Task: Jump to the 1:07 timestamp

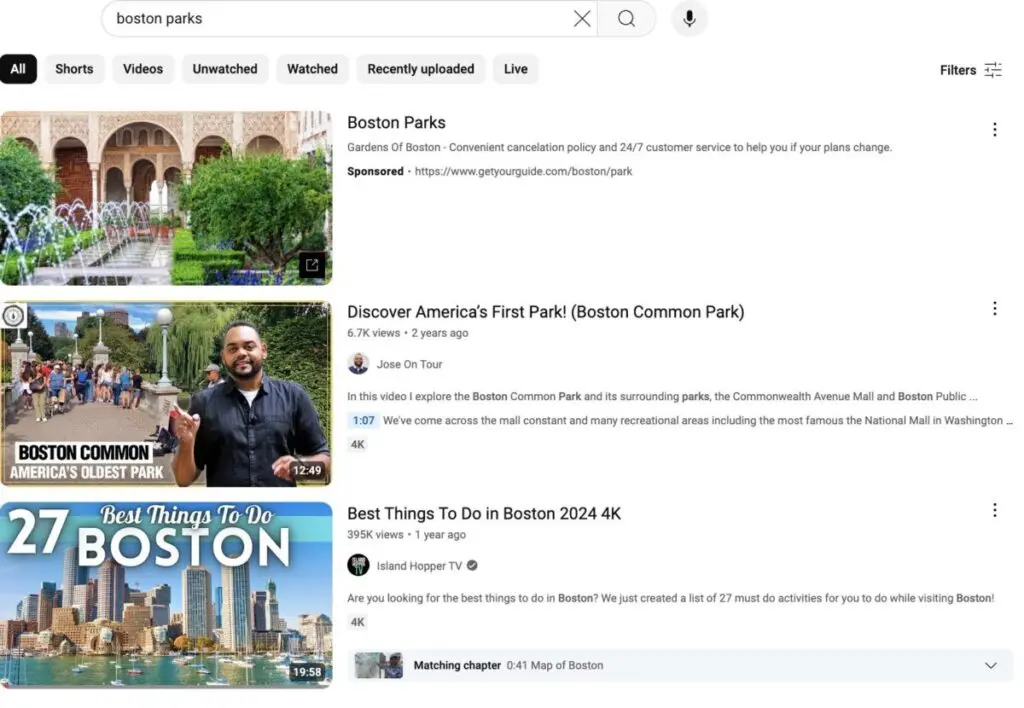Action: tap(363, 421)
